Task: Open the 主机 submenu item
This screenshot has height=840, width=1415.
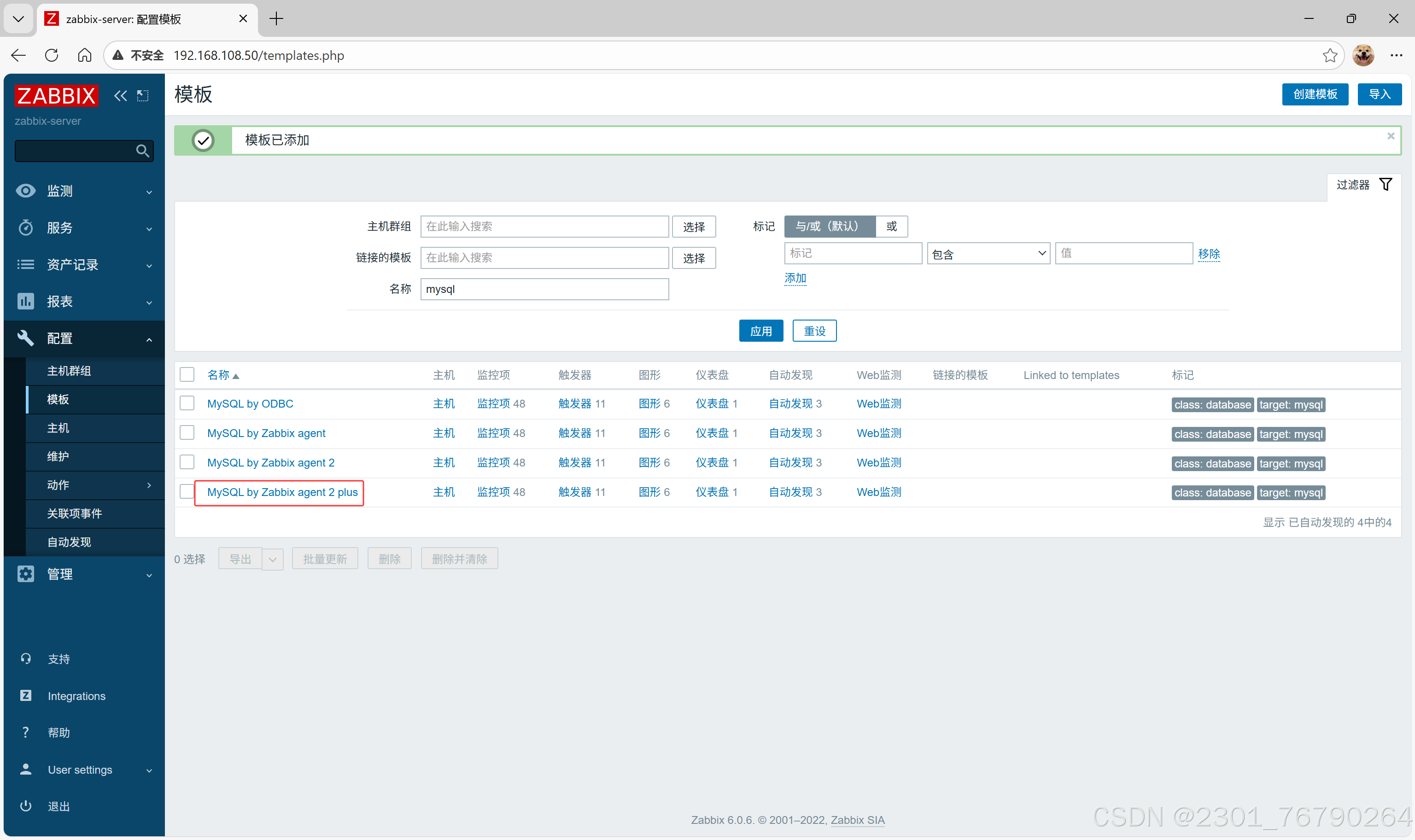Action: [x=58, y=428]
